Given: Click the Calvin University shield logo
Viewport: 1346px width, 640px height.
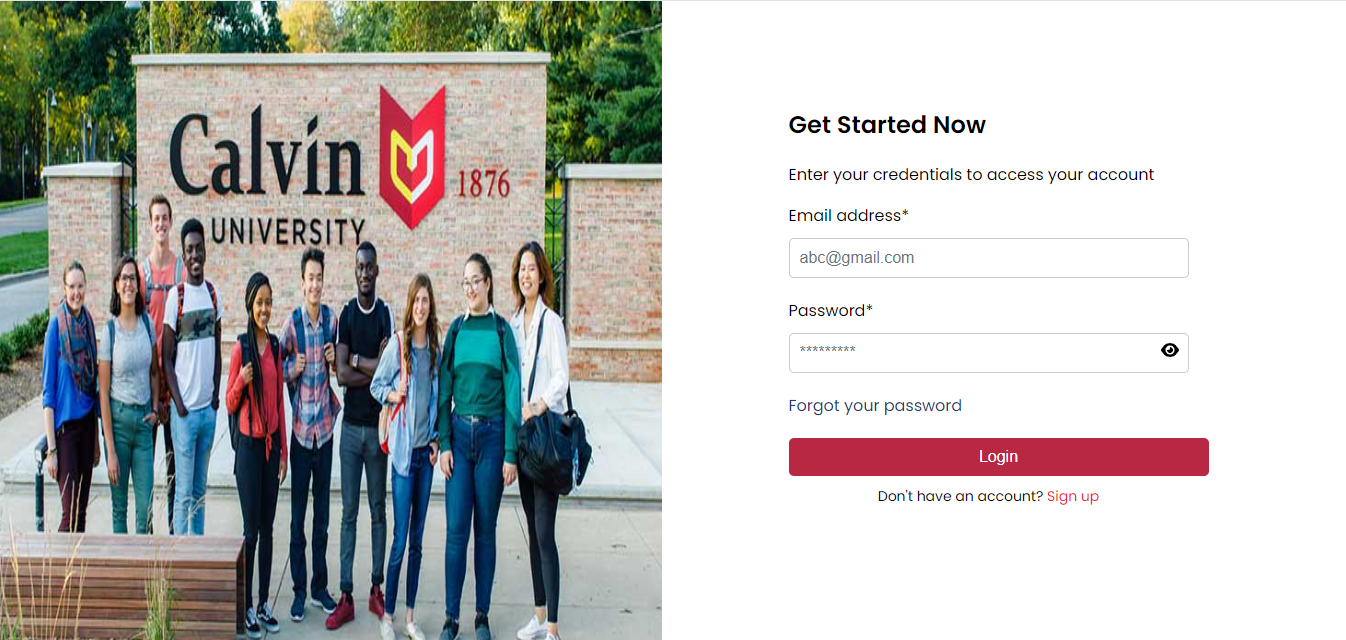Looking at the screenshot, I should pyautogui.click(x=412, y=157).
